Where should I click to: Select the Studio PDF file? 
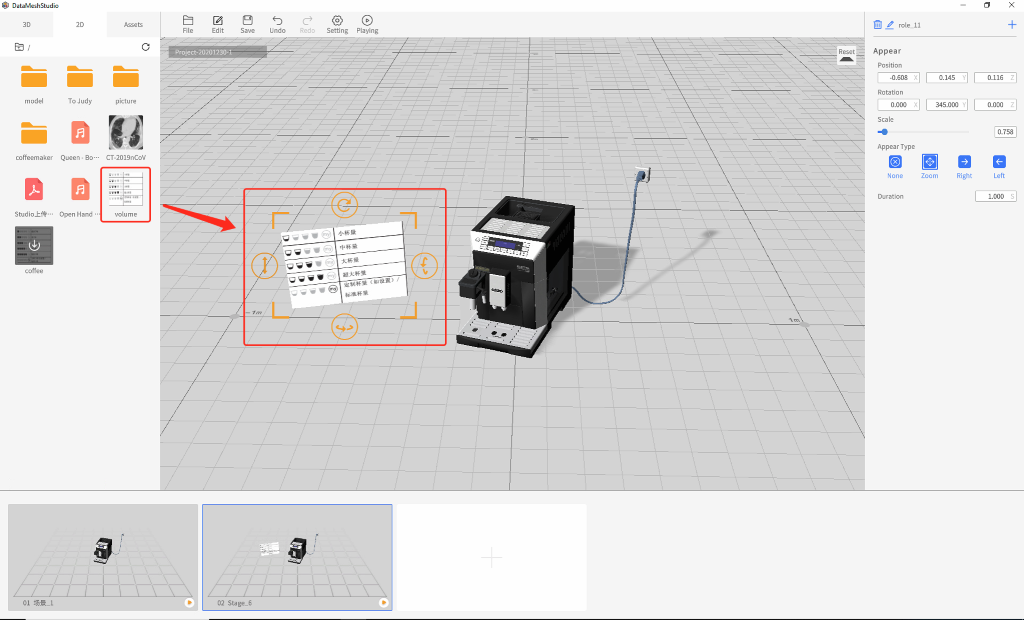click(x=34, y=196)
